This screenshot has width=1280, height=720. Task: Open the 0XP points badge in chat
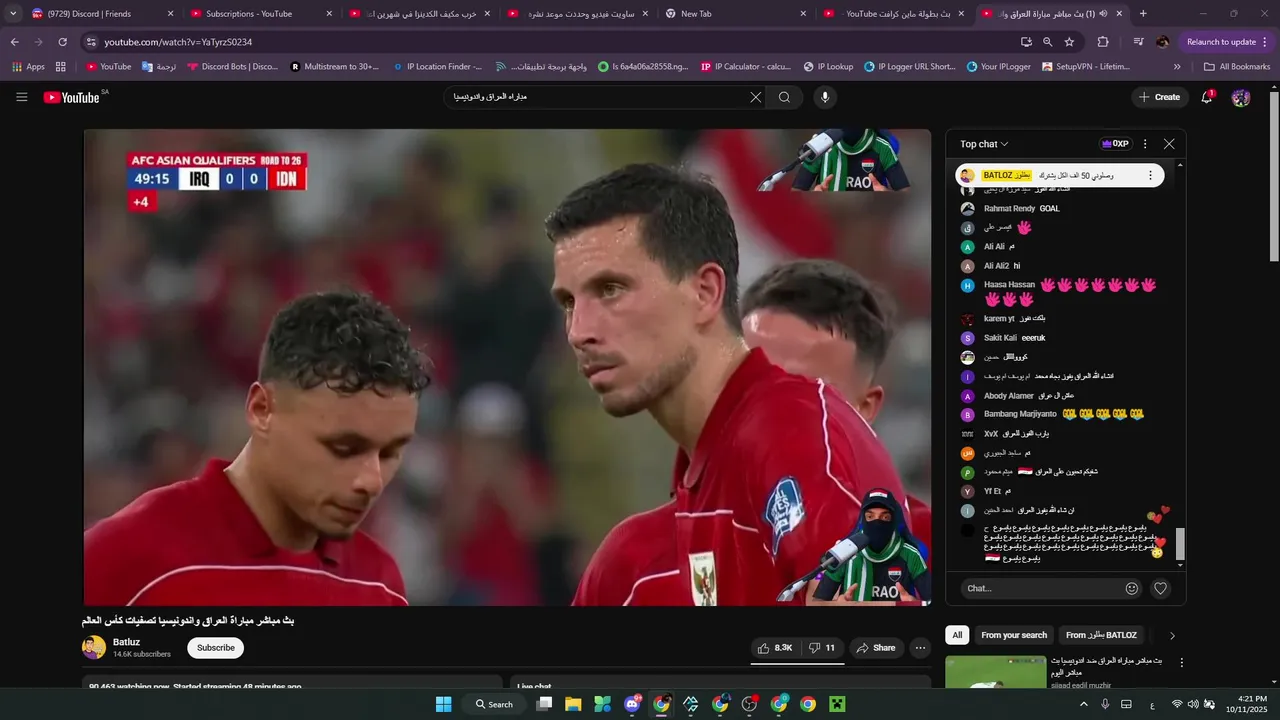[1115, 144]
